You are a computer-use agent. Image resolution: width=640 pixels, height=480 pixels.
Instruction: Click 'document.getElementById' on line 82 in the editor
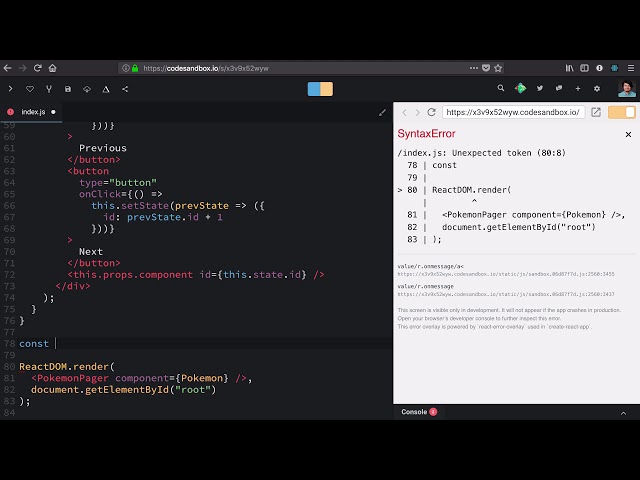click(100, 390)
